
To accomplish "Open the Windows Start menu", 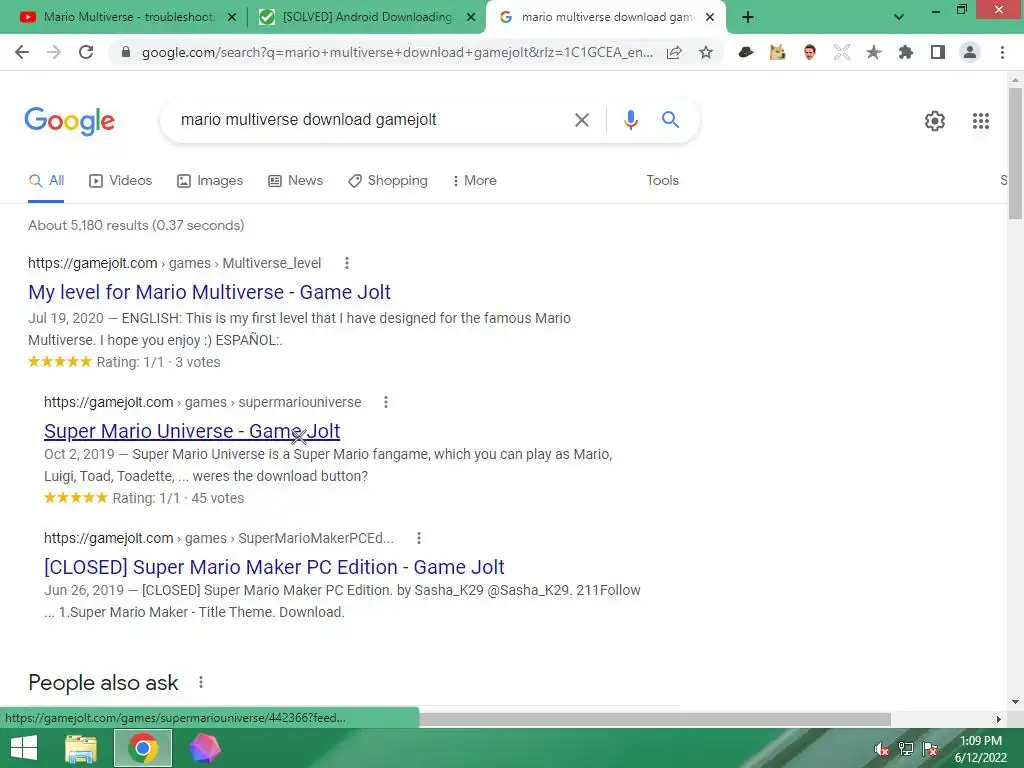I will pos(24,748).
